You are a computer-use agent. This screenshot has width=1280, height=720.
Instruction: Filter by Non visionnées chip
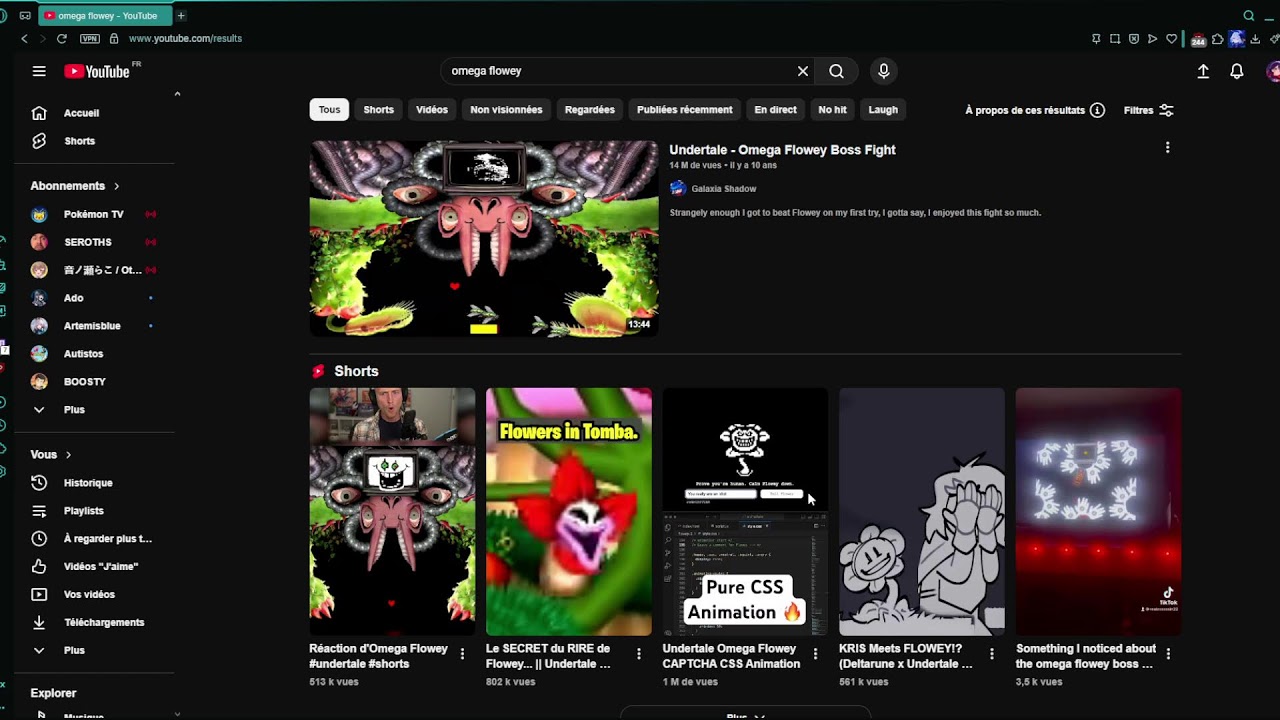coord(506,110)
